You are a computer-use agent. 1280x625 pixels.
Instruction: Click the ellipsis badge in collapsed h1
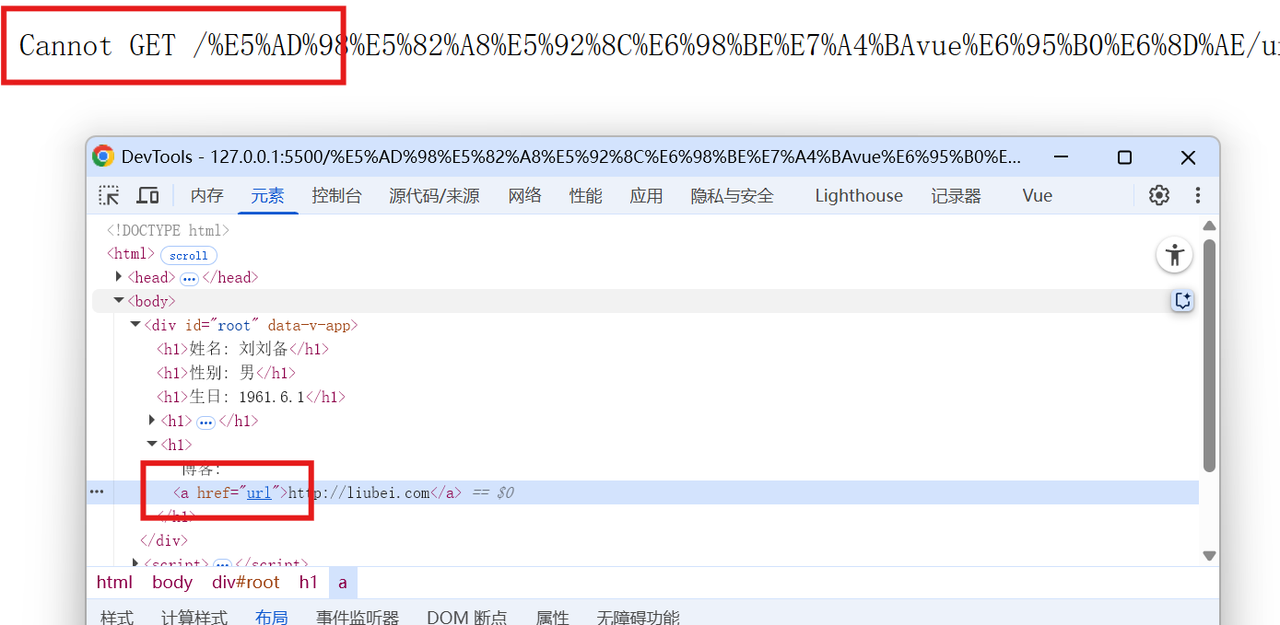(x=206, y=422)
